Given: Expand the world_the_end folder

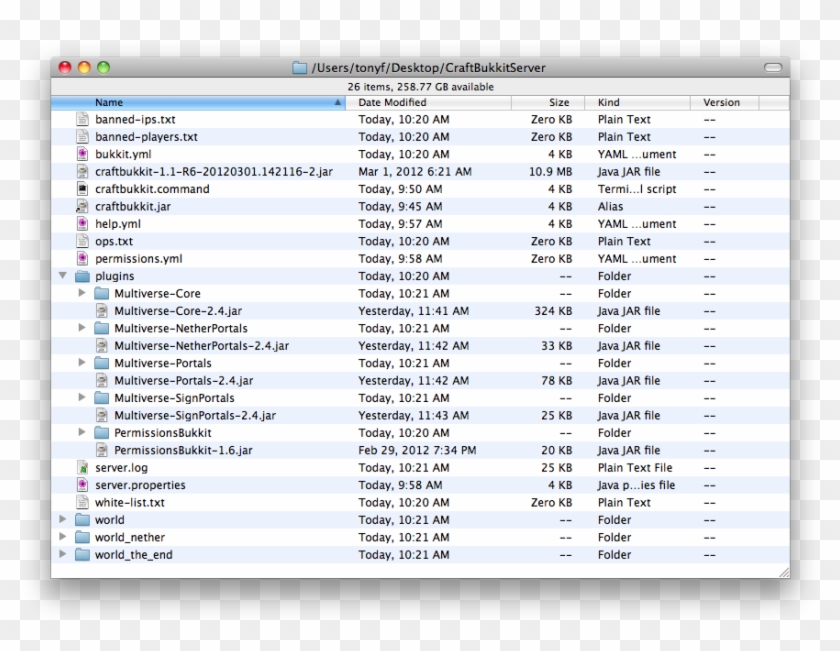Looking at the screenshot, I should pyautogui.click(x=63, y=554).
